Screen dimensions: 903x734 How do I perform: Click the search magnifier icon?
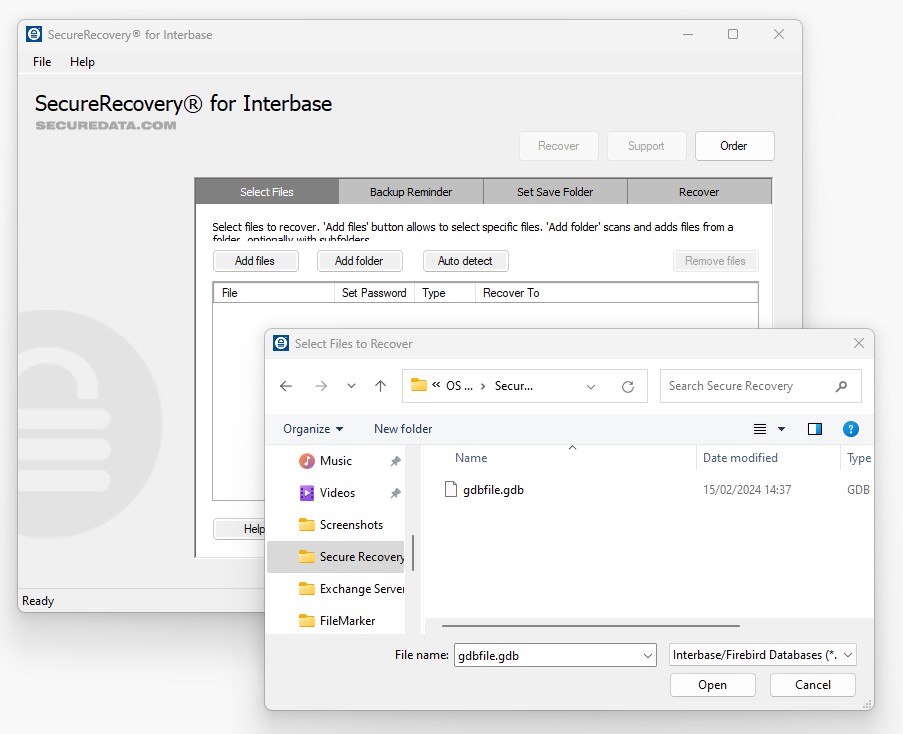point(841,386)
